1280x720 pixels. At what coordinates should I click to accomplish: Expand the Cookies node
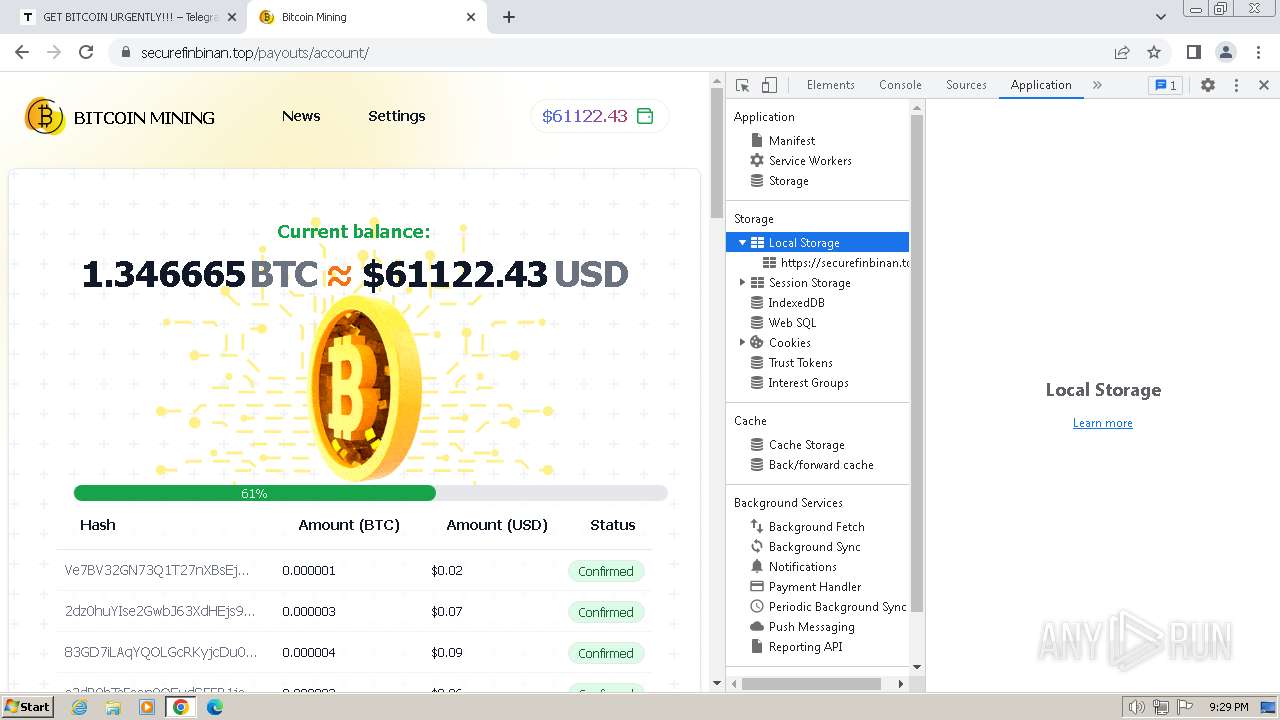pyautogui.click(x=742, y=343)
